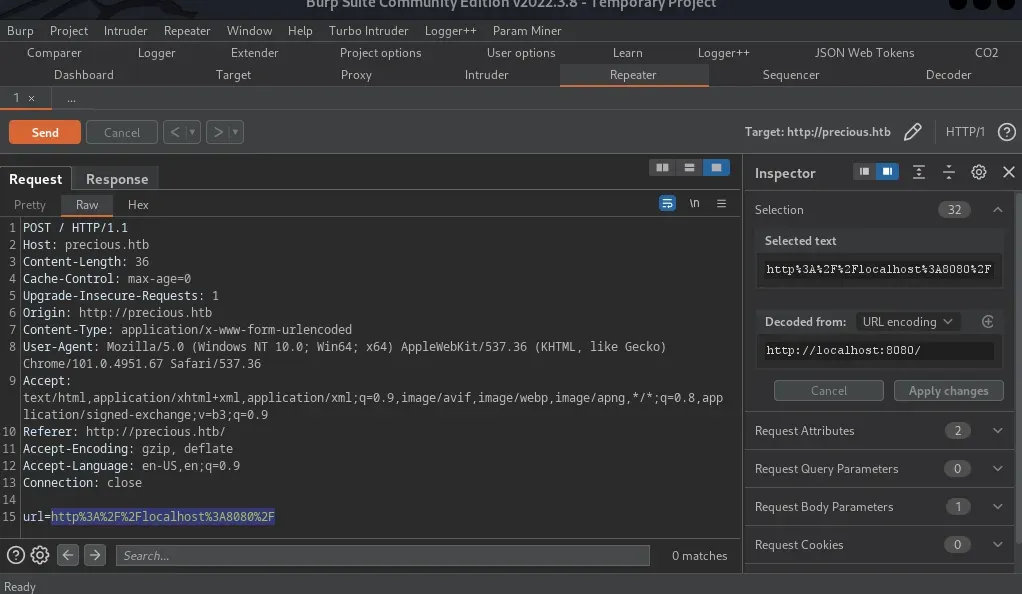Go to previous search match arrow

[68, 555]
